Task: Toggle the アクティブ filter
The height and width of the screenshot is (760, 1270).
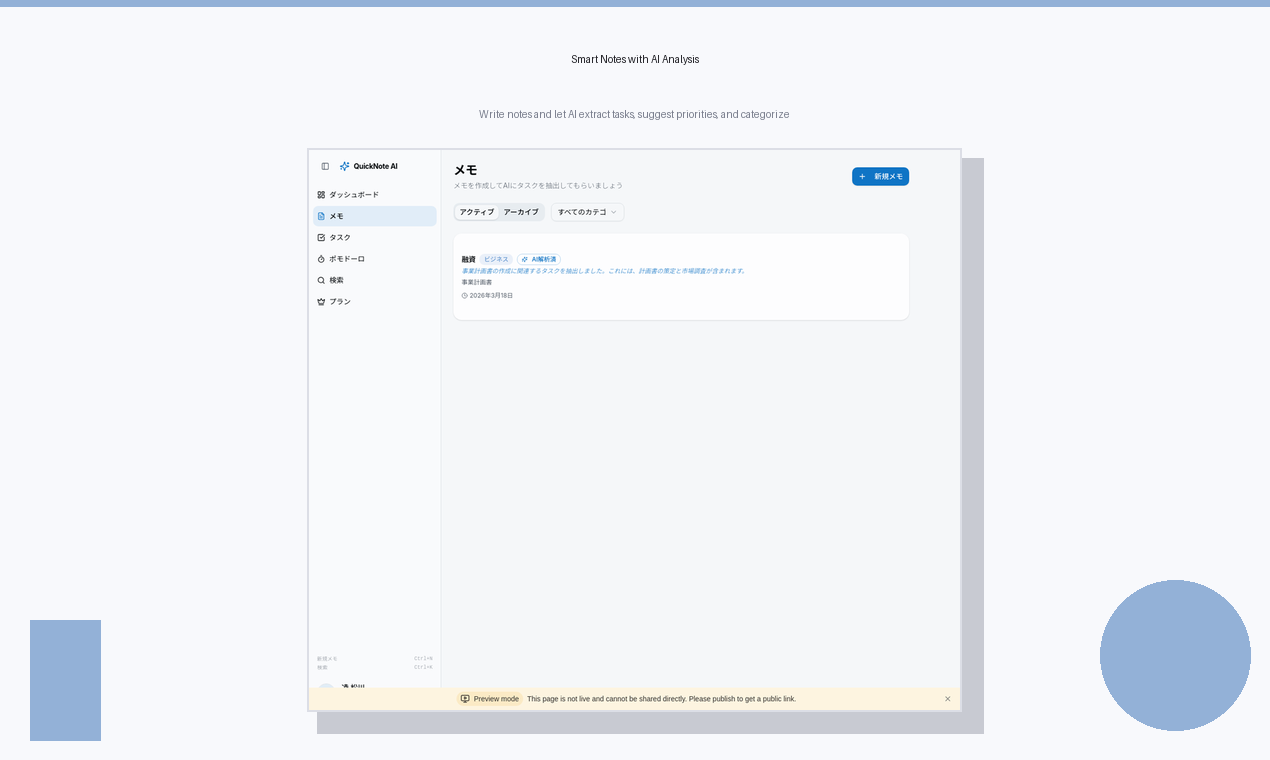Action: [x=476, y=212]
